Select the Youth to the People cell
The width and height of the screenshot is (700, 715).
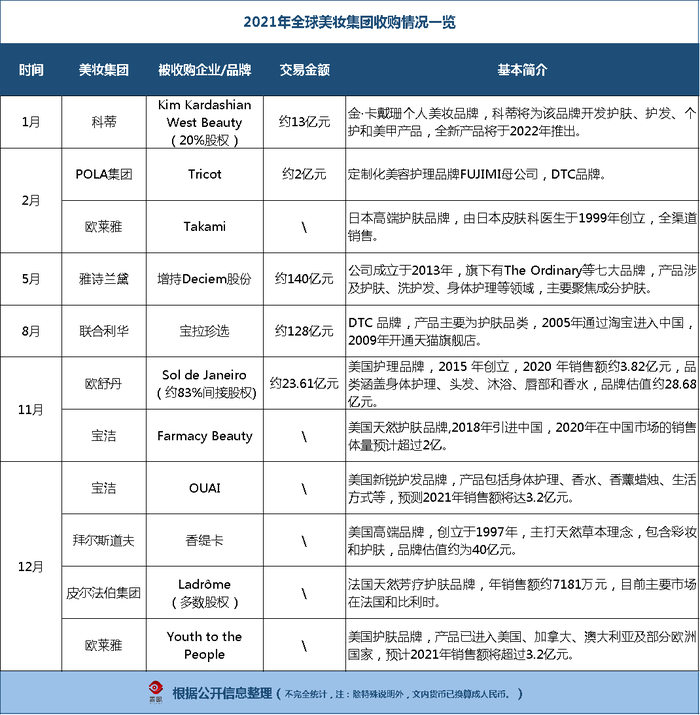click(x=204, y=645)
